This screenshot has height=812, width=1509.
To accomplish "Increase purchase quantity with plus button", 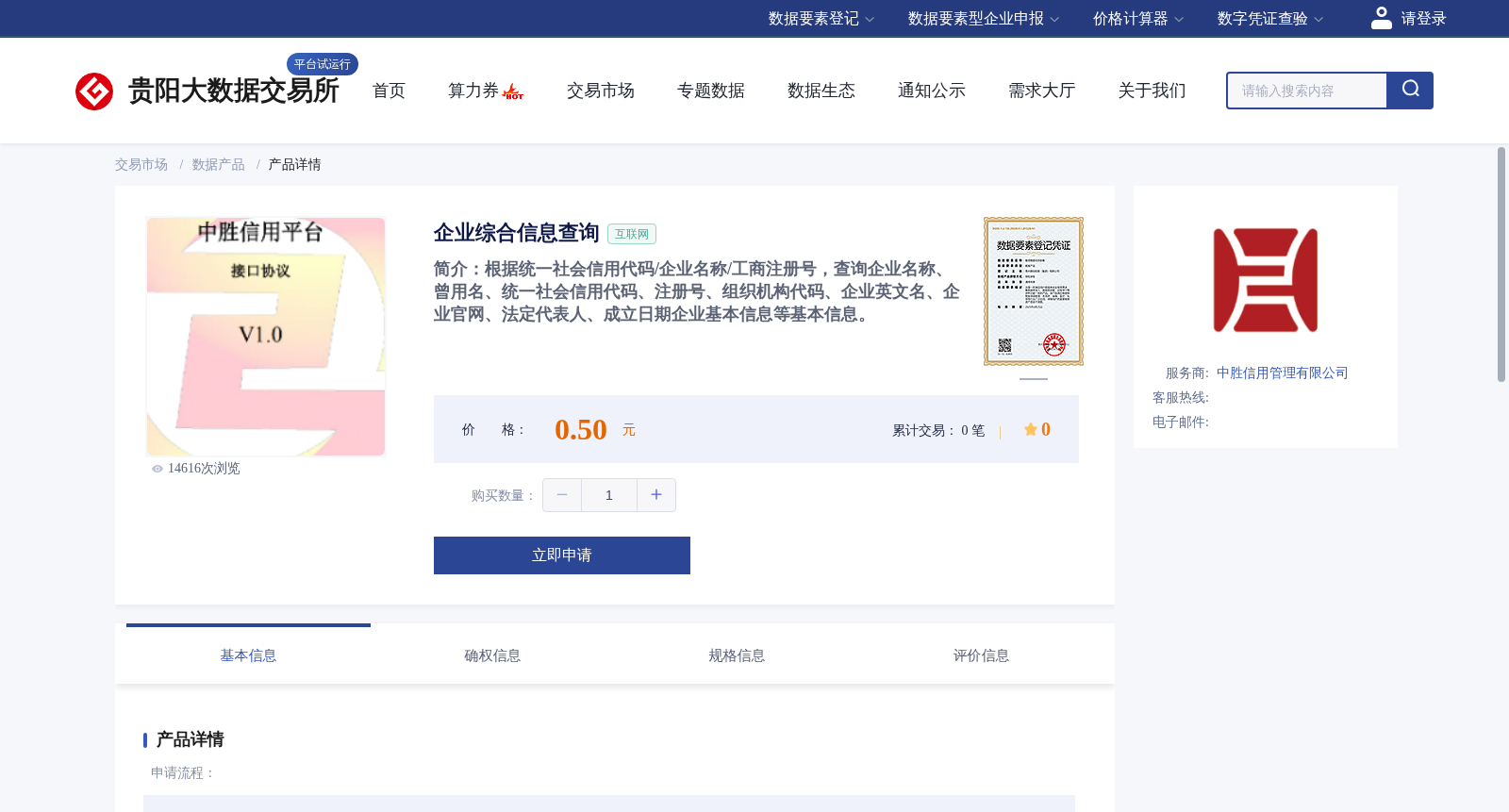I will point(656,495).
